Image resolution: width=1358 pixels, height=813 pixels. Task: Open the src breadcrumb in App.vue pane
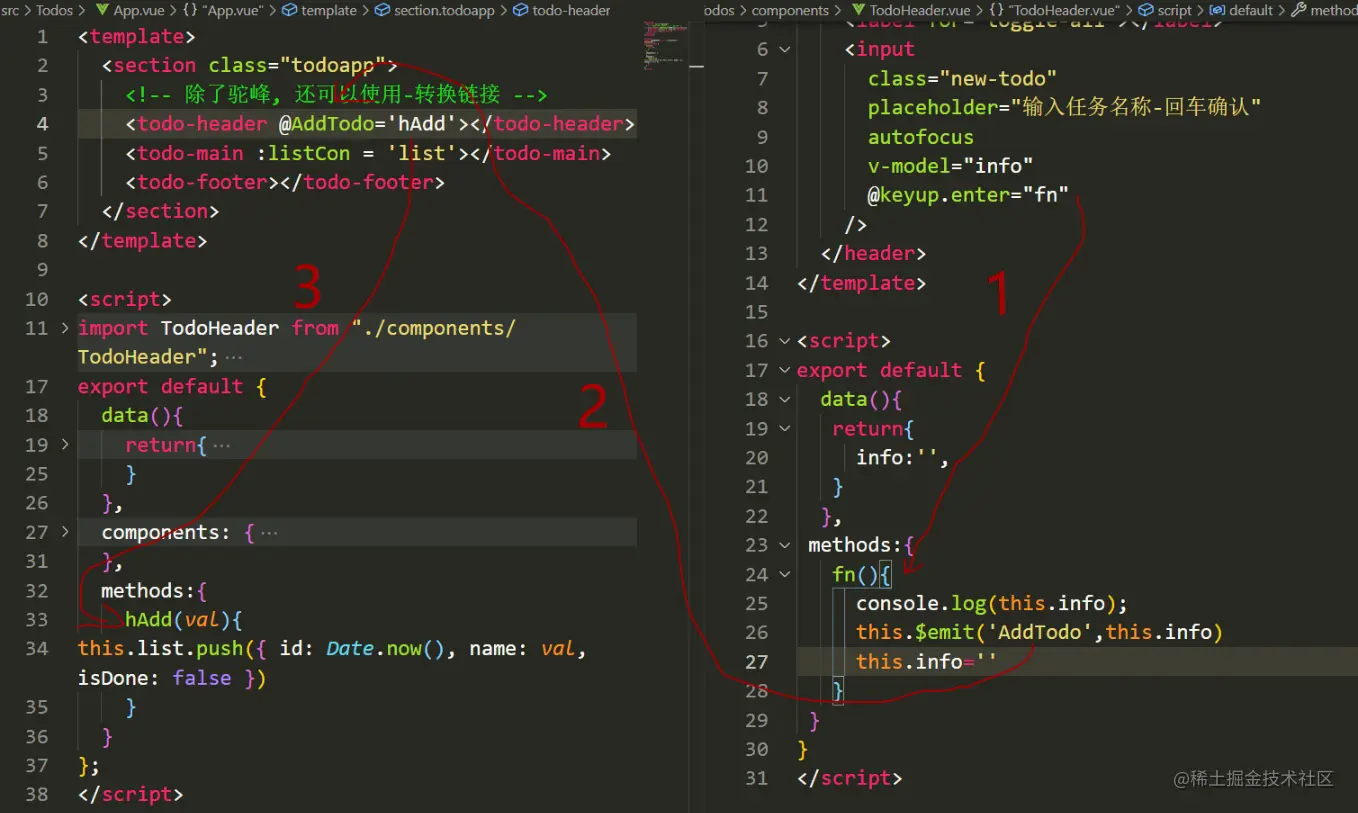[10, 10]
